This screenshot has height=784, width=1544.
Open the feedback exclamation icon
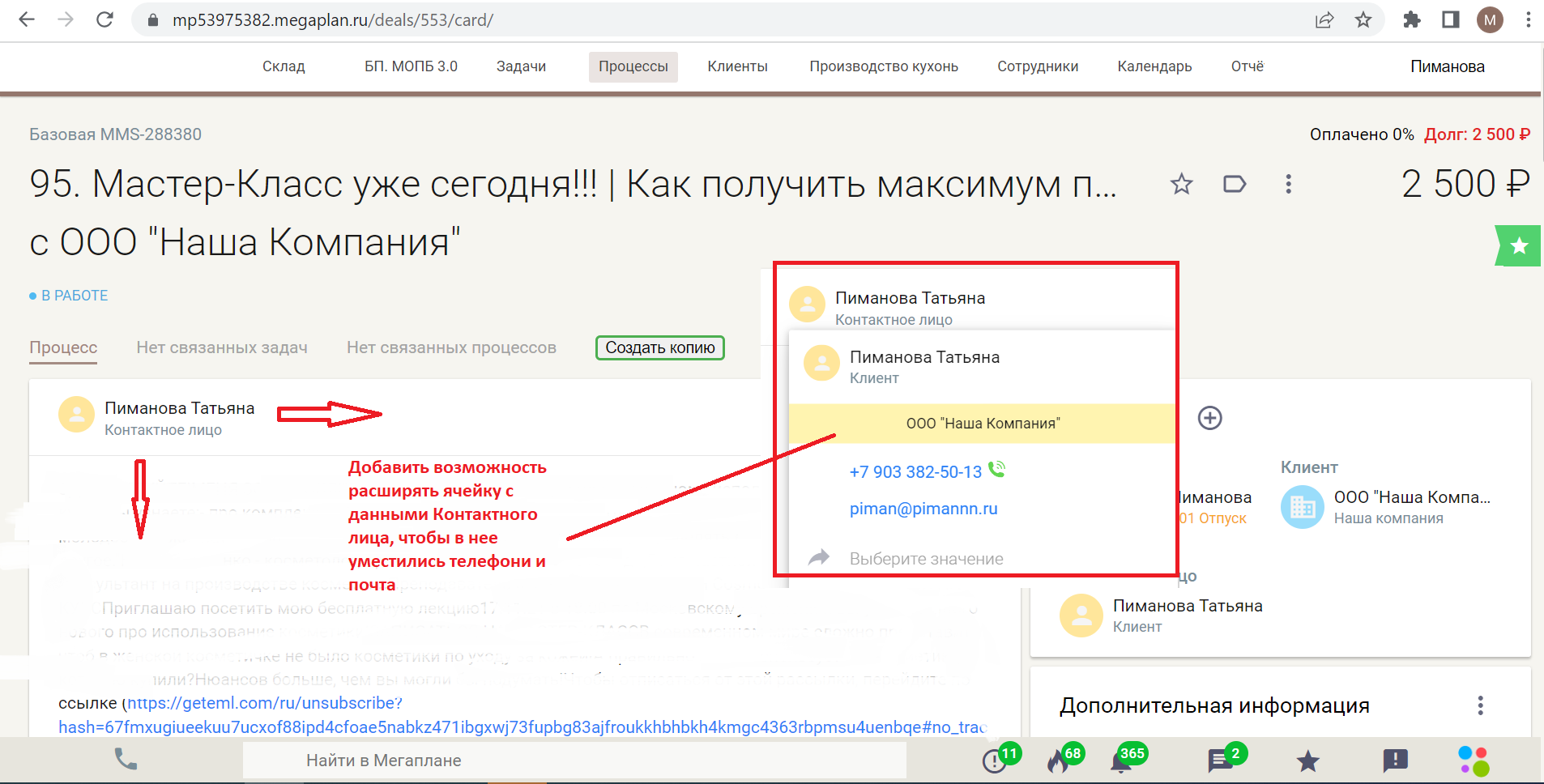tap(1395, 761)
